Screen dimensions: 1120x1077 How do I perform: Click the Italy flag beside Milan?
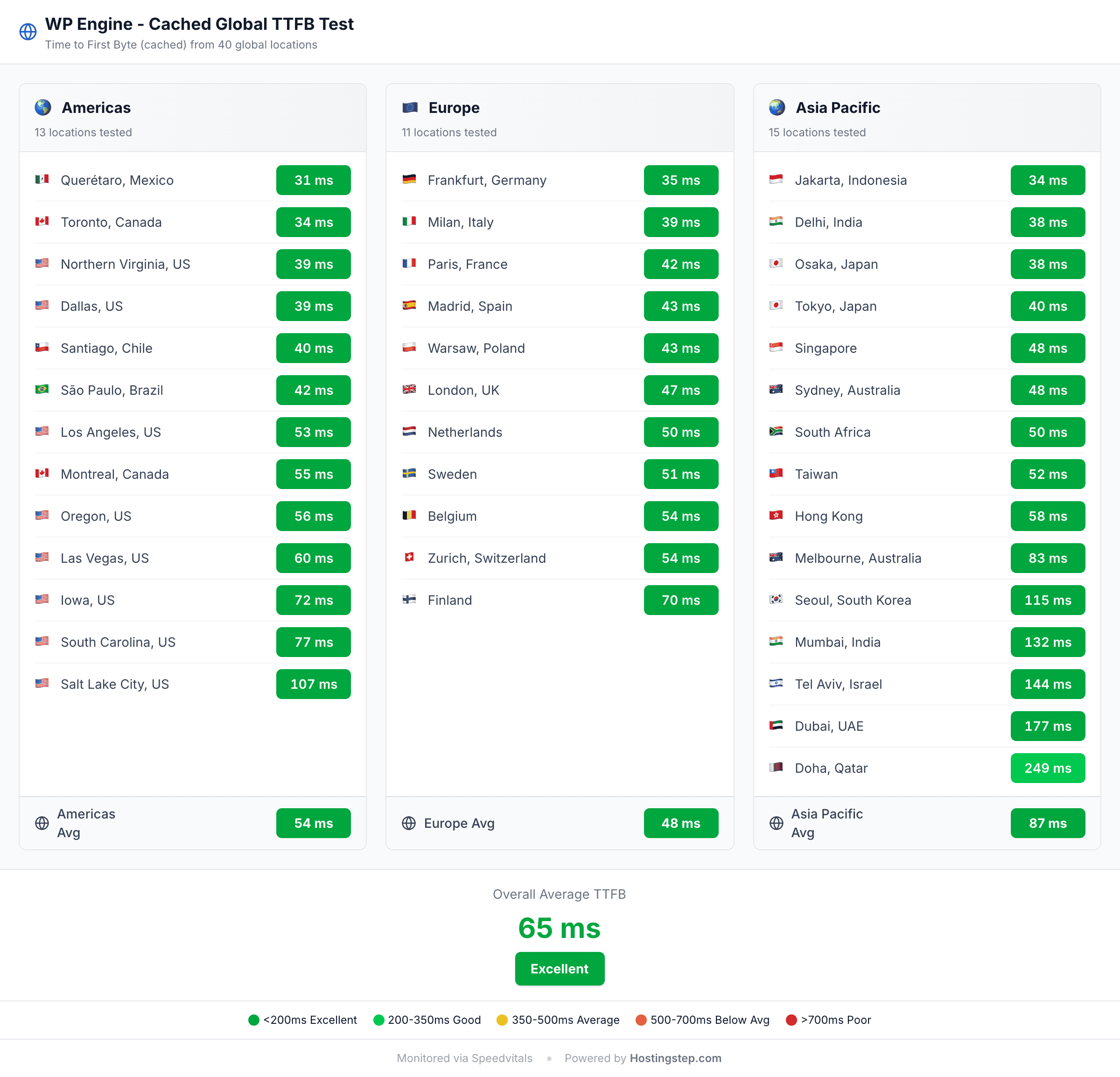(x=409, y=222)
